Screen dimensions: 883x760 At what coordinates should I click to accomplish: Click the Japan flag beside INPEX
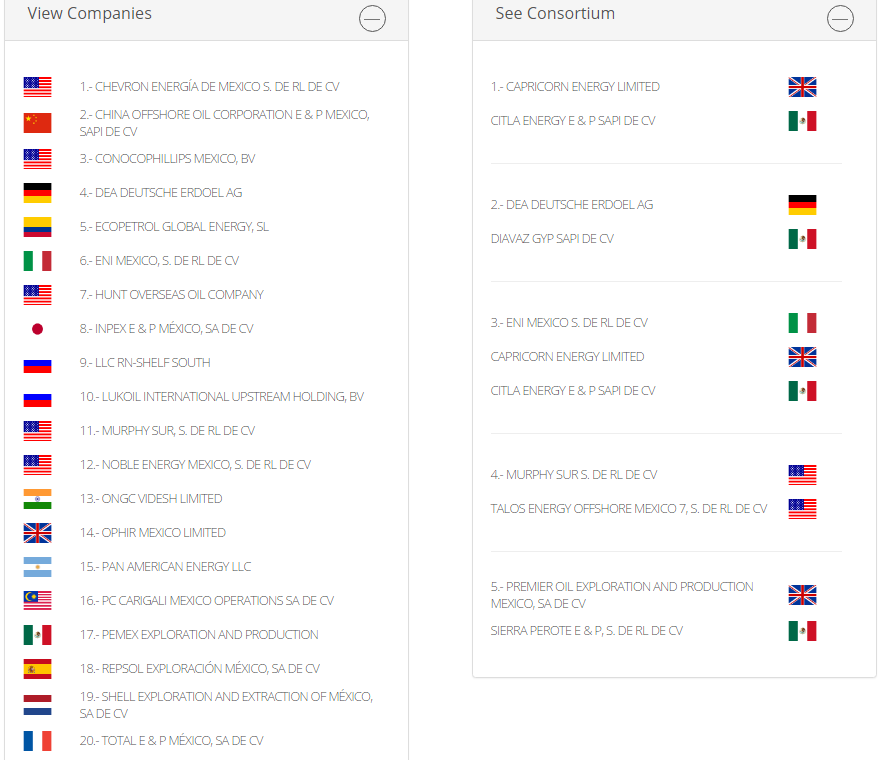click(37, 329)
